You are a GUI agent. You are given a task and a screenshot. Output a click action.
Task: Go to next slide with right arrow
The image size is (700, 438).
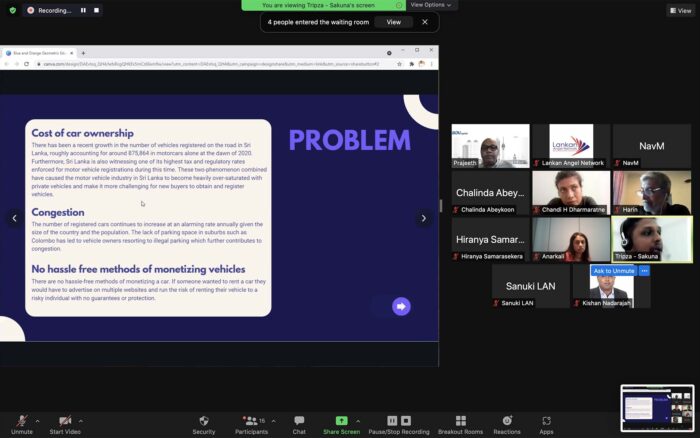tap(423, 218)
